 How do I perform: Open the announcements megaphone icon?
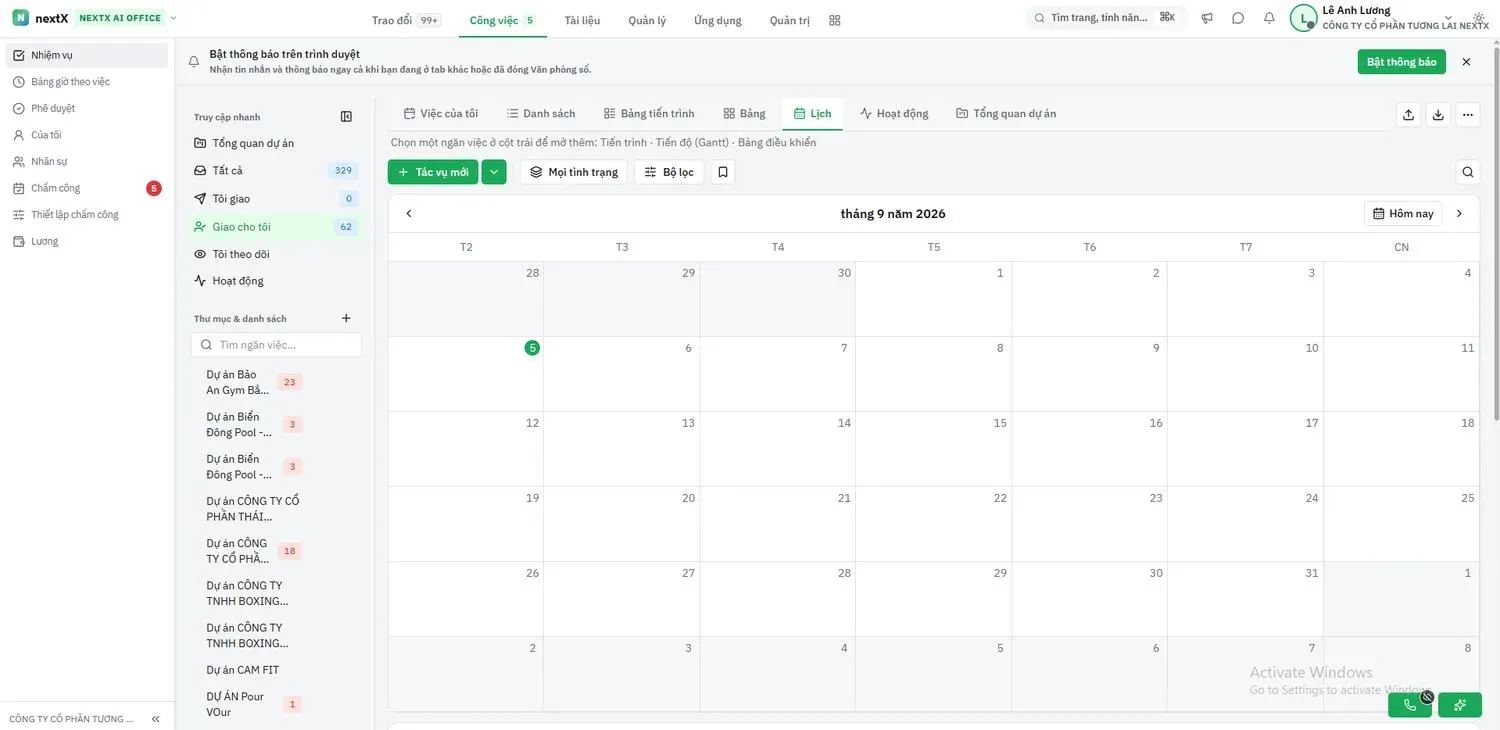coord(1207,18)
